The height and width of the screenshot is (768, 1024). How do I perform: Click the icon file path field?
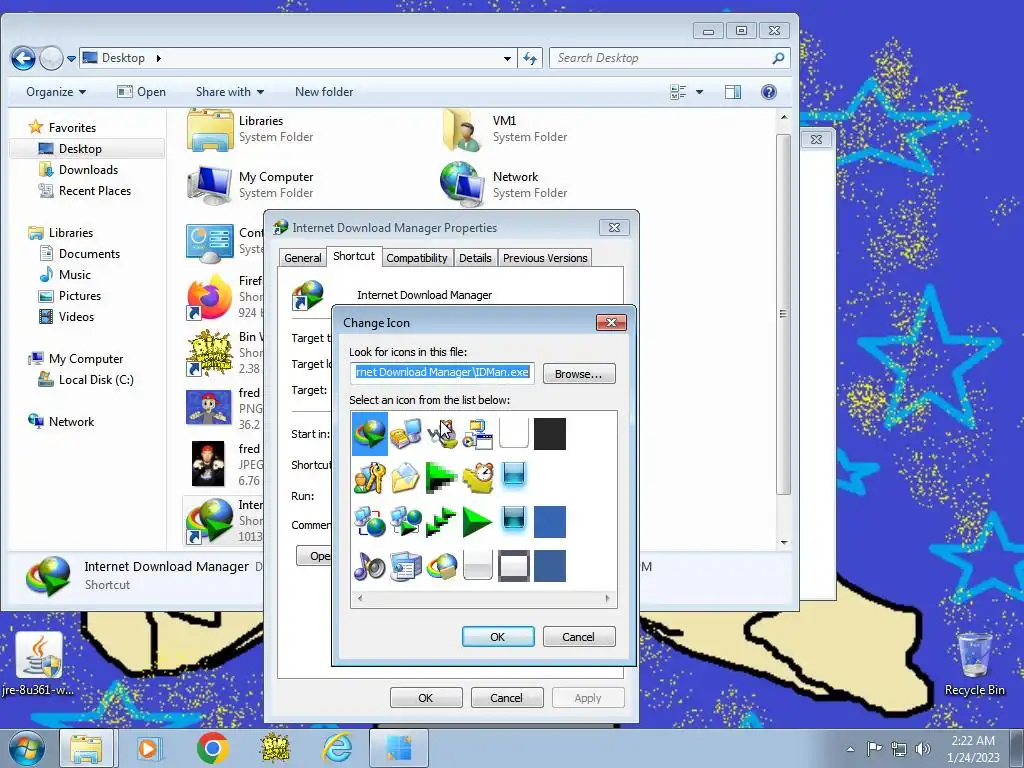pyautogui.click(x=442, y=373)
